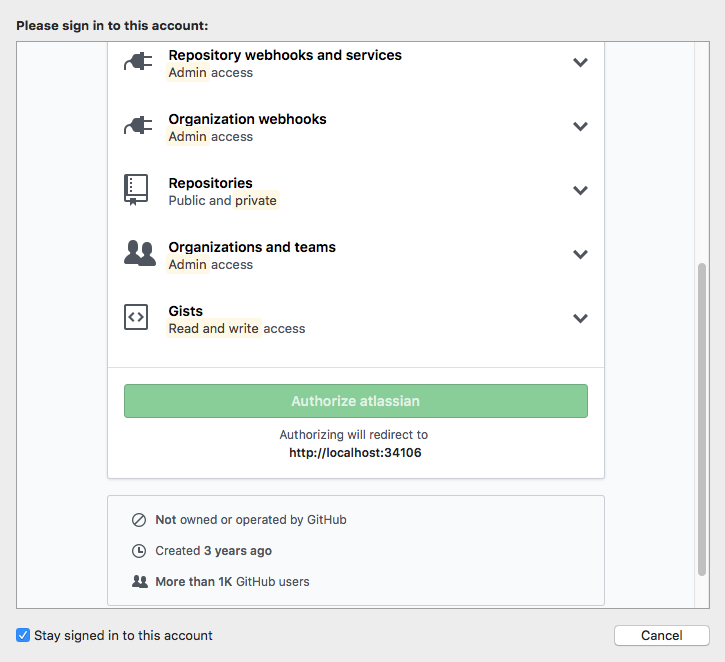Click the 'Not owned by GitHub' circle-slash icon
This screenshot has height=662, width=725.
(x=139, y=520)
